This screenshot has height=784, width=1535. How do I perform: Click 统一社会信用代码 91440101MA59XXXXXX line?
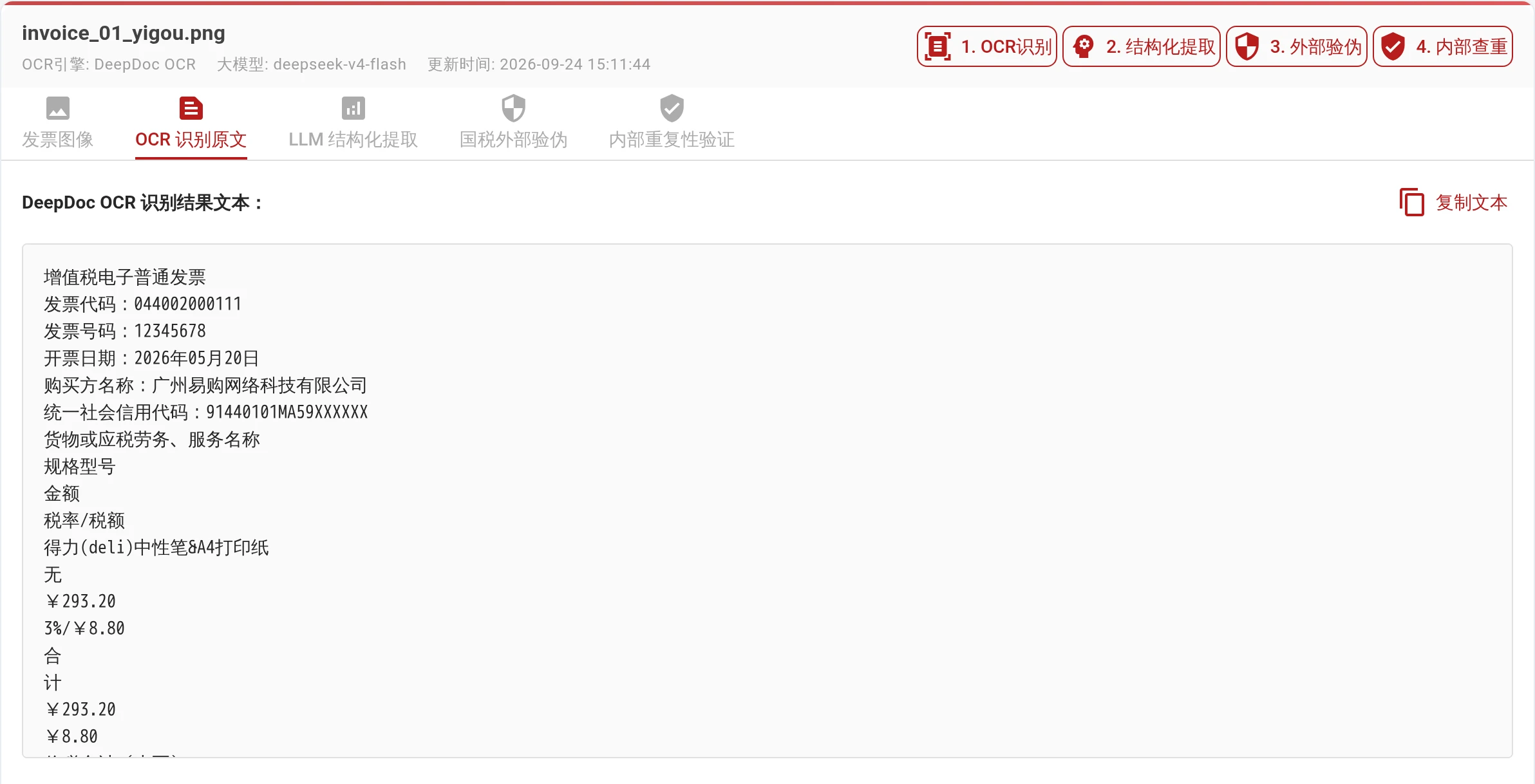point(206,413)
